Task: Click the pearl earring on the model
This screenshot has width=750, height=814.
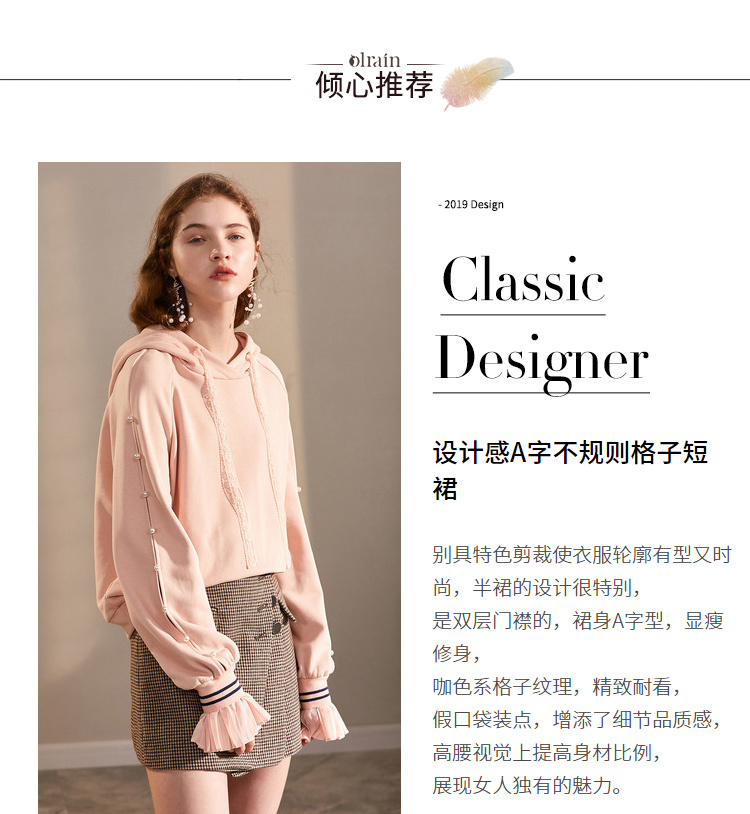Action: (180, 302)
